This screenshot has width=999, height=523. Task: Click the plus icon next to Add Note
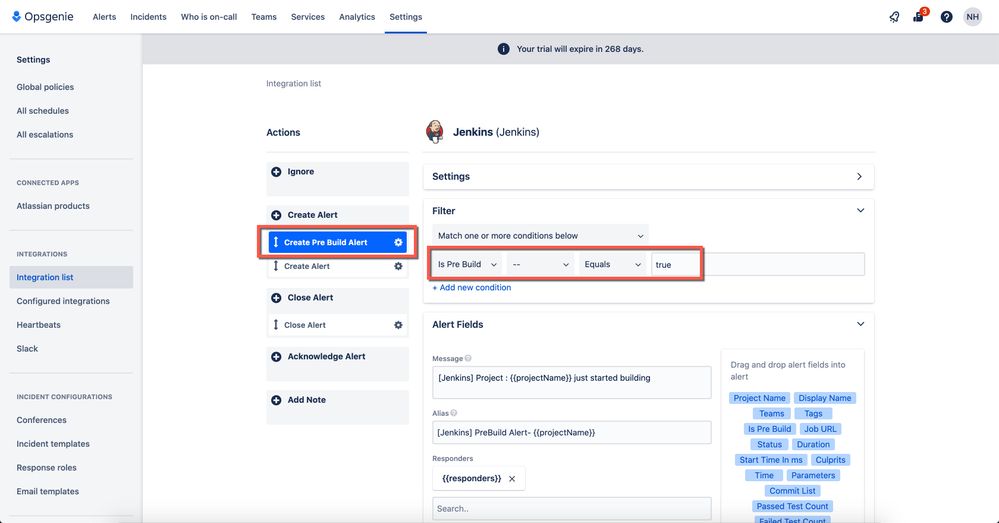point(276,399)
